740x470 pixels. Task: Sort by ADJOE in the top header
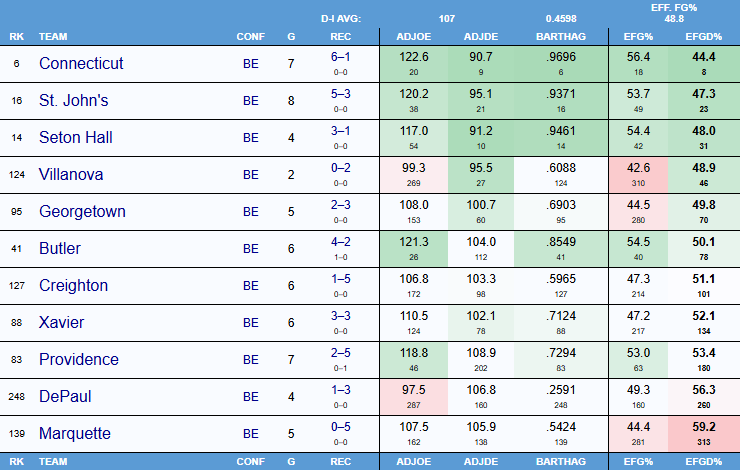pos(412,37)
